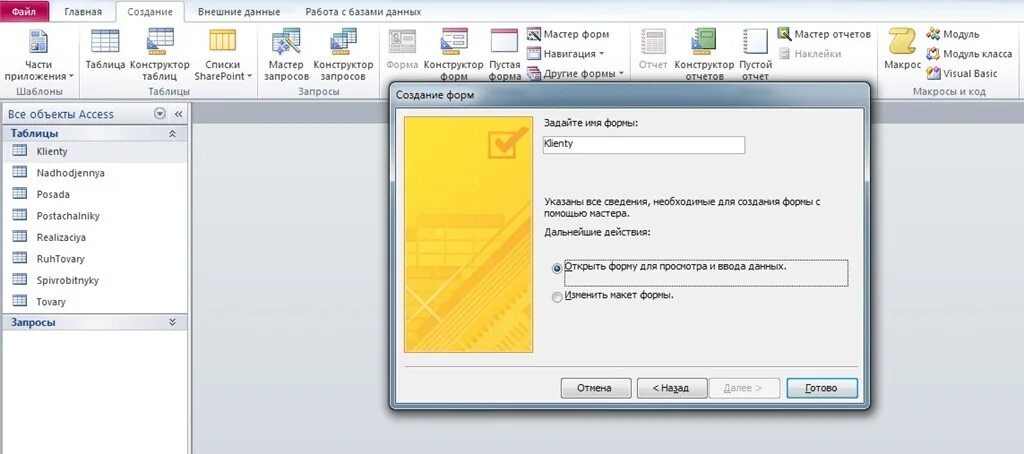Launch Конструктор таблиц

pos(160,54)
